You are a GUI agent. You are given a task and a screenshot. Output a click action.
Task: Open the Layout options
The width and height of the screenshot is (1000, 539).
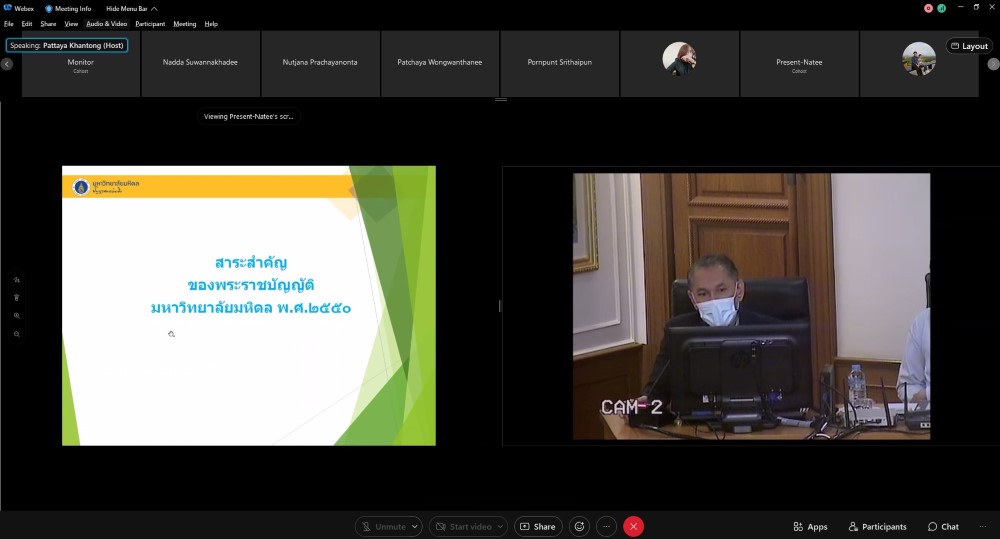click(969, 46)
